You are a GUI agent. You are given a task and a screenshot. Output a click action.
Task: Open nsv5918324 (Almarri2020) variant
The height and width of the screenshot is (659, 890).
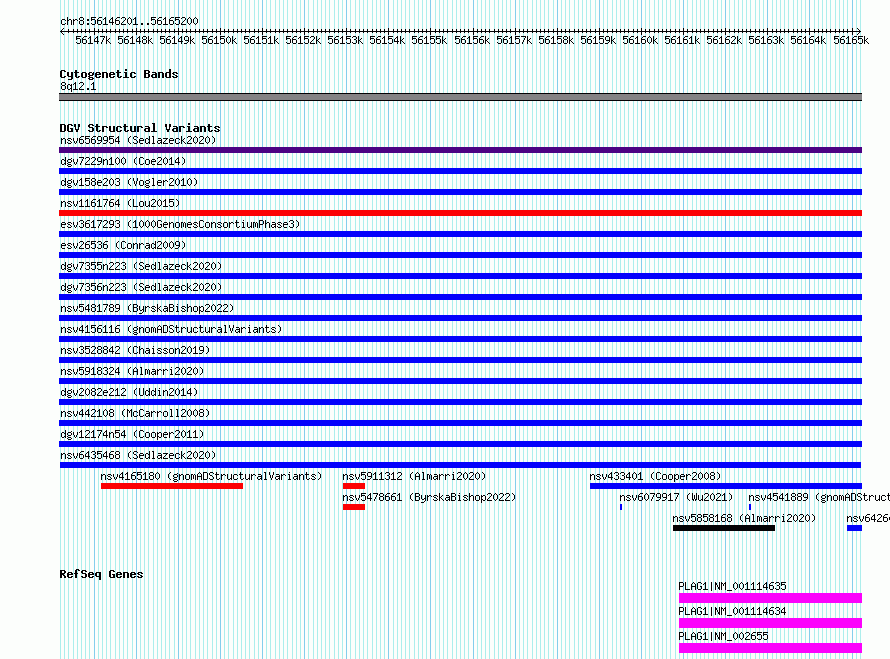click(132, 371)
